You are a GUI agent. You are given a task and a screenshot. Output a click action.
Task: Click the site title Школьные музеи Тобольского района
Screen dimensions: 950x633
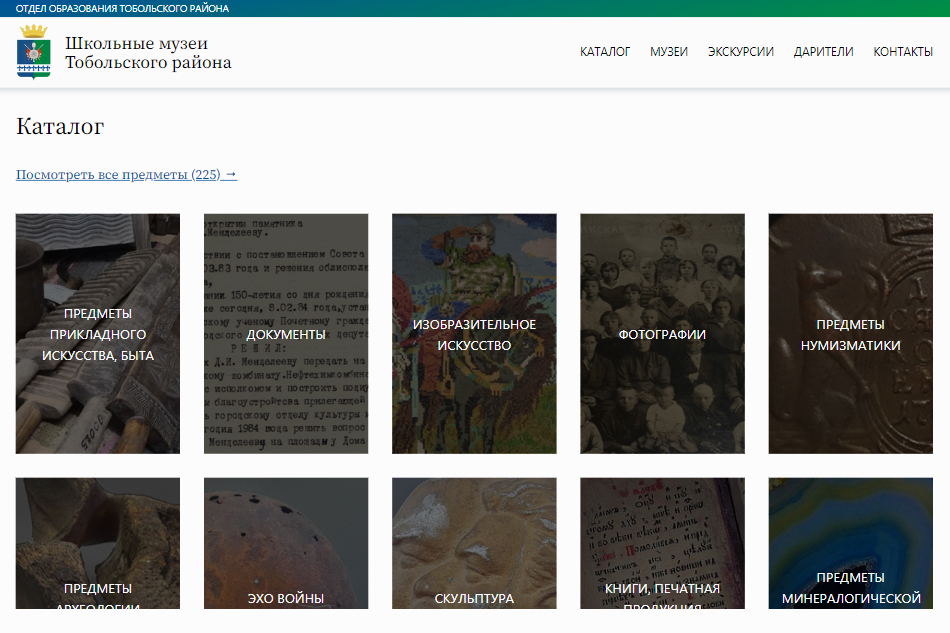tap(148, 53)
